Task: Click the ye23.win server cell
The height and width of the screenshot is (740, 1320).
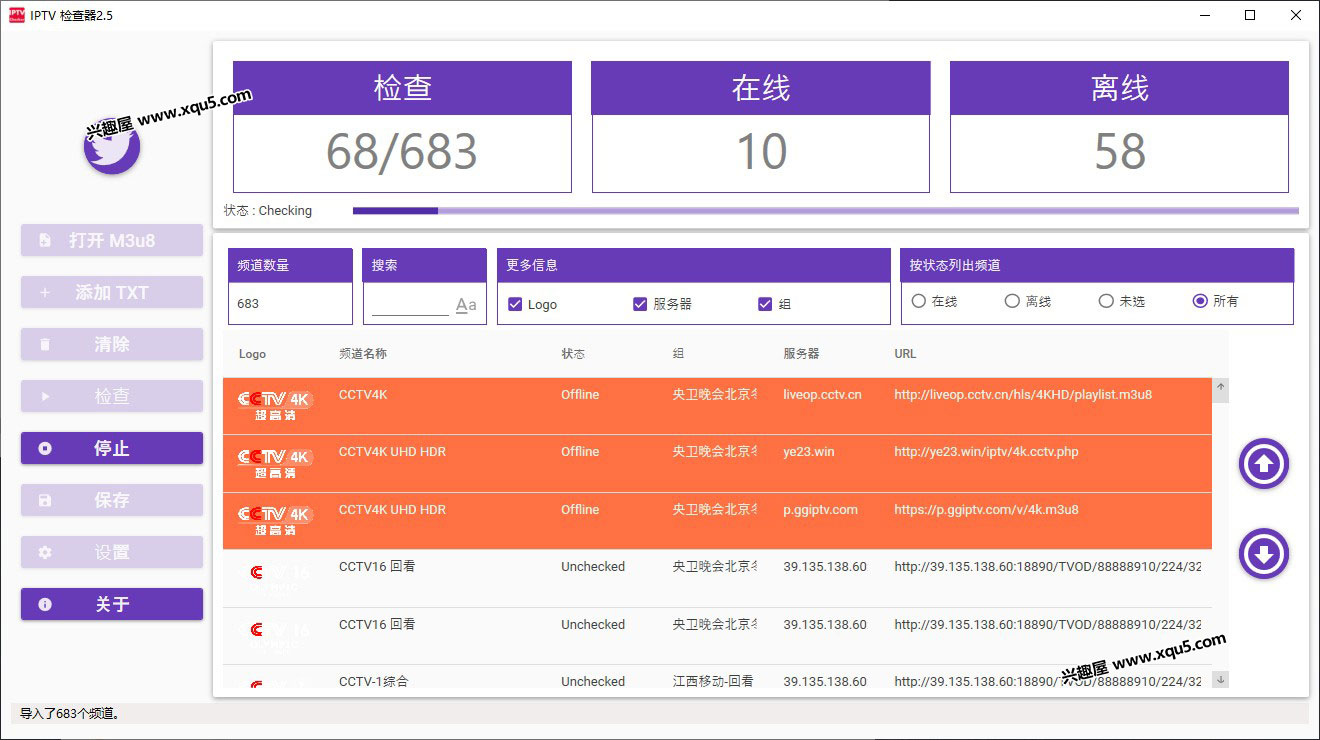Action: (x=809, y=452)
